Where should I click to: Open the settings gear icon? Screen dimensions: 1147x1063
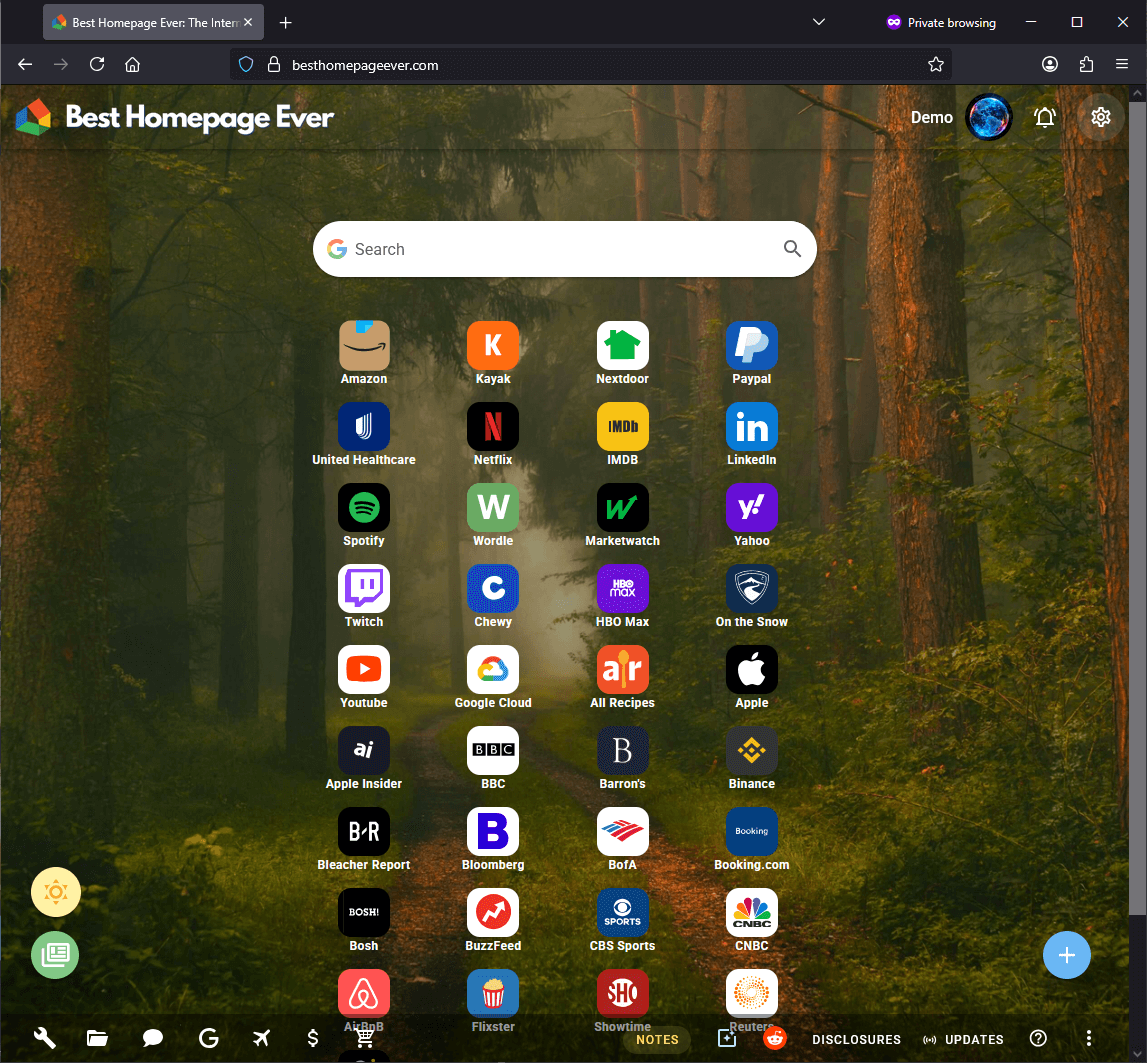(1100, 117)
